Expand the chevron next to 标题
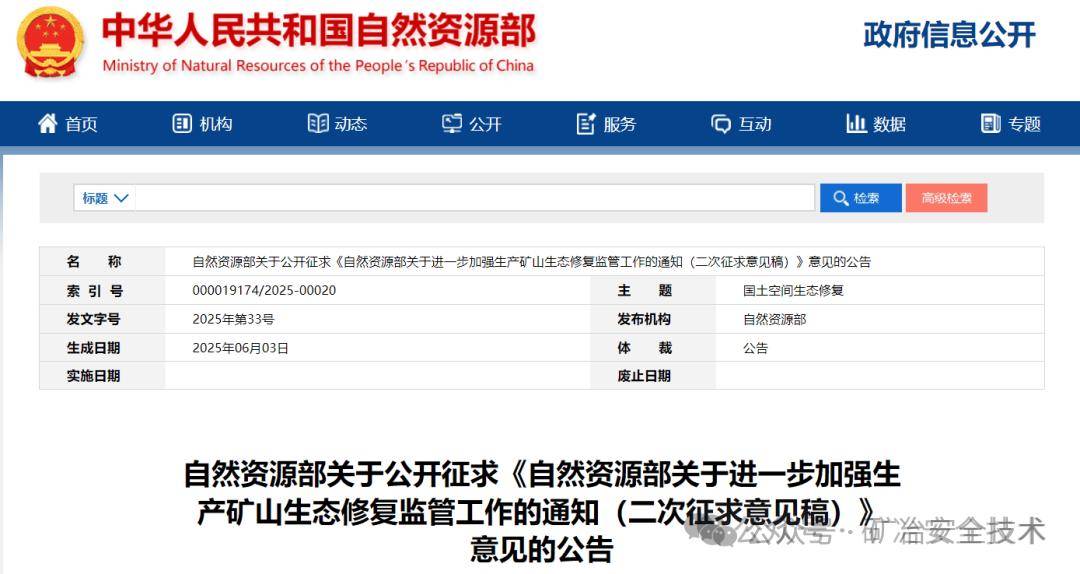 click(121, 198)
